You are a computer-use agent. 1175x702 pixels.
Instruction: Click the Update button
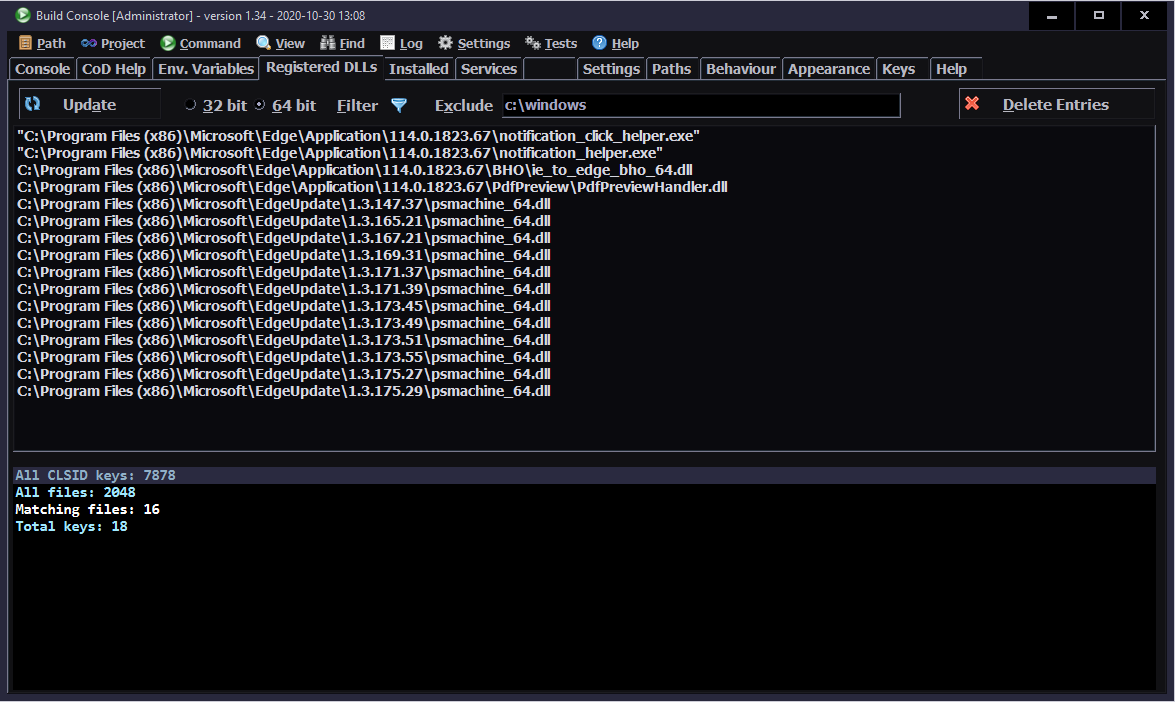coord(89,104)
